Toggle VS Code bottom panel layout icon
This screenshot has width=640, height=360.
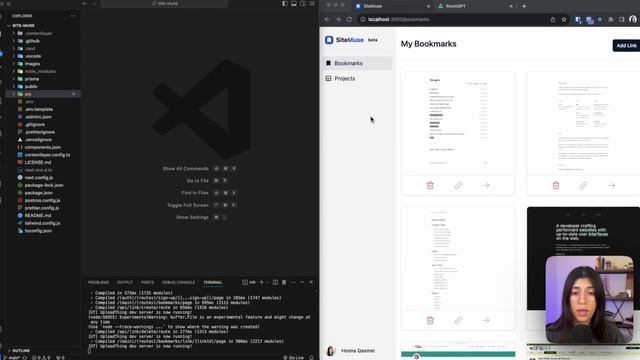click(x=294, y=3)
